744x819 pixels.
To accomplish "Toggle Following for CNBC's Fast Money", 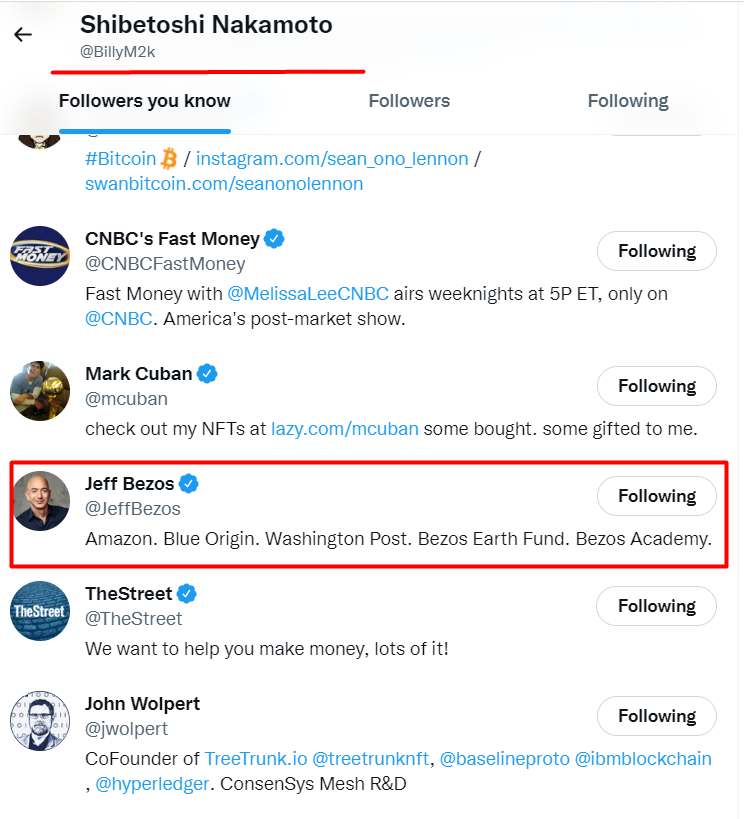I will click(x=656, y=251).
